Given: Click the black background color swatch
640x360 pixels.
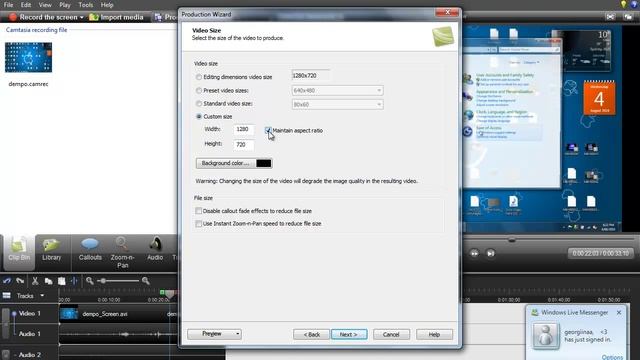Looking at the screenshot, I should point(263,163).
